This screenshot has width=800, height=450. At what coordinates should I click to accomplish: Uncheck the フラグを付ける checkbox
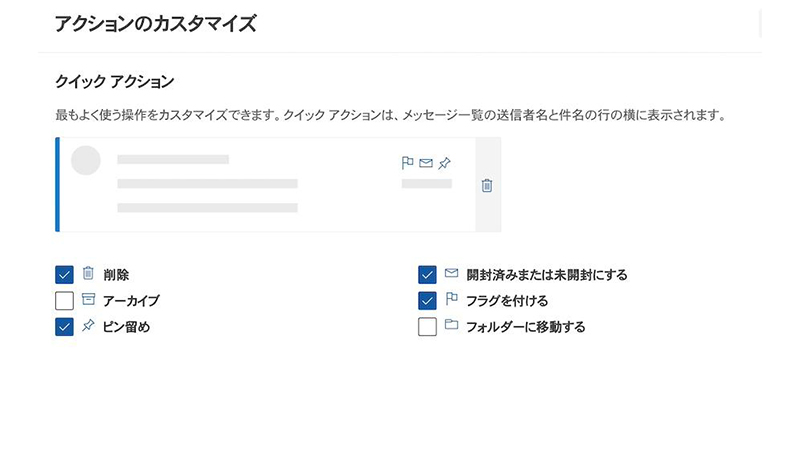pos(428,301)
